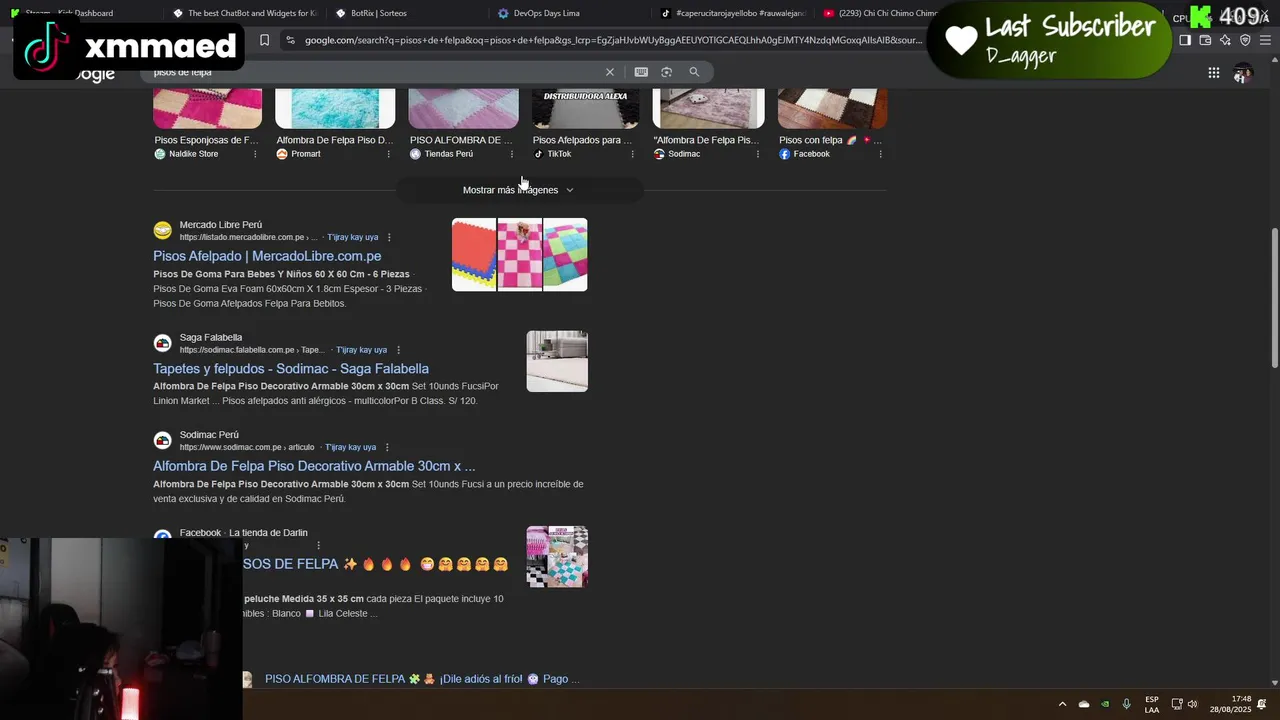The height and width of the screenshot is (720, 1280).
Task: Search by image with the Lens icon
Action: click(x=667, y=72)
